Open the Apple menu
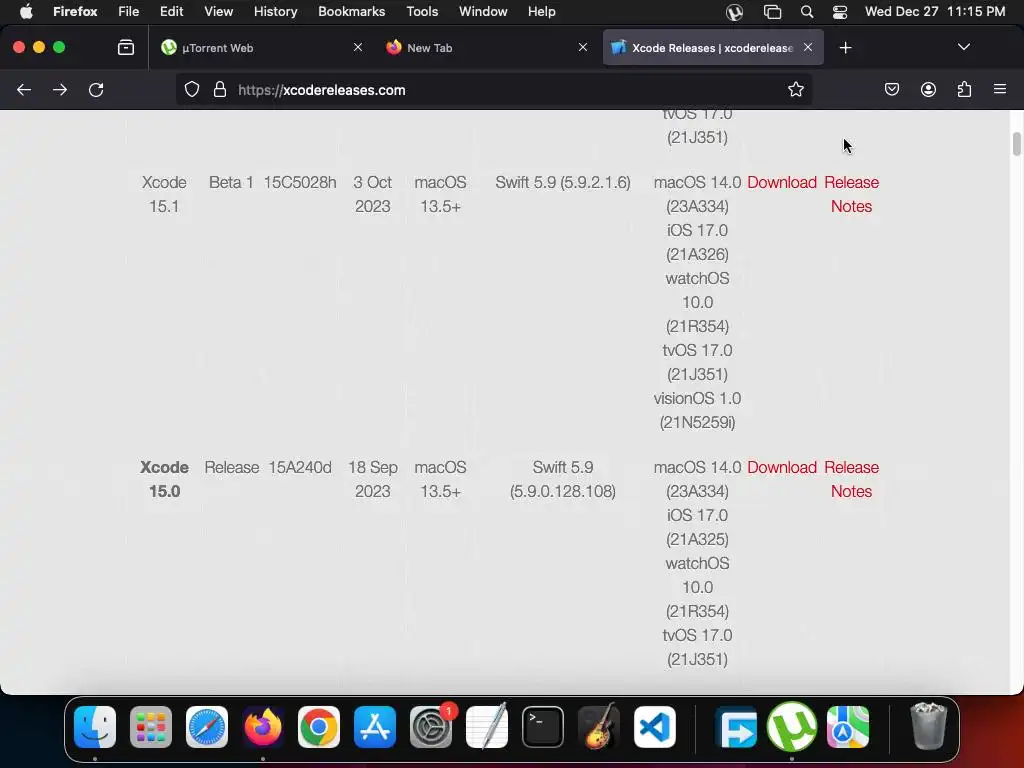 26,12
